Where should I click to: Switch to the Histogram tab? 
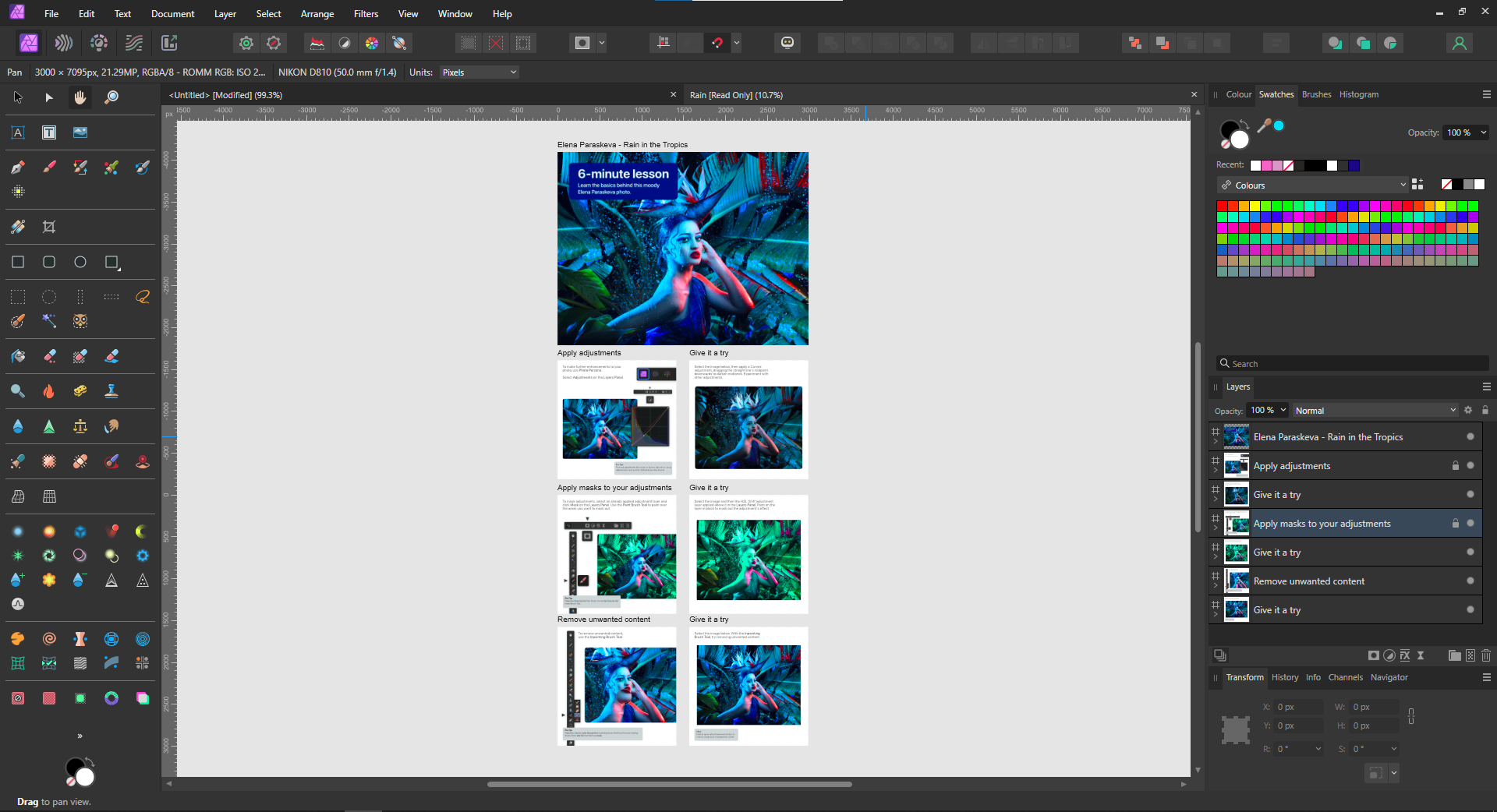[x=1359, y=94]
